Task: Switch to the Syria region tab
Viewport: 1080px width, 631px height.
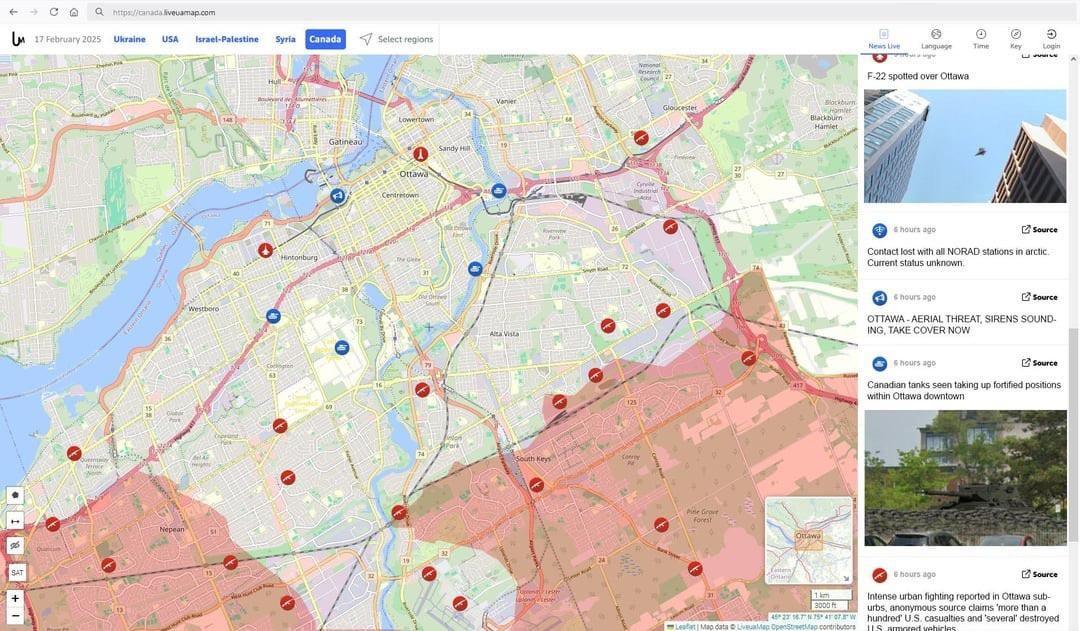Action: [x=285, y=39]
